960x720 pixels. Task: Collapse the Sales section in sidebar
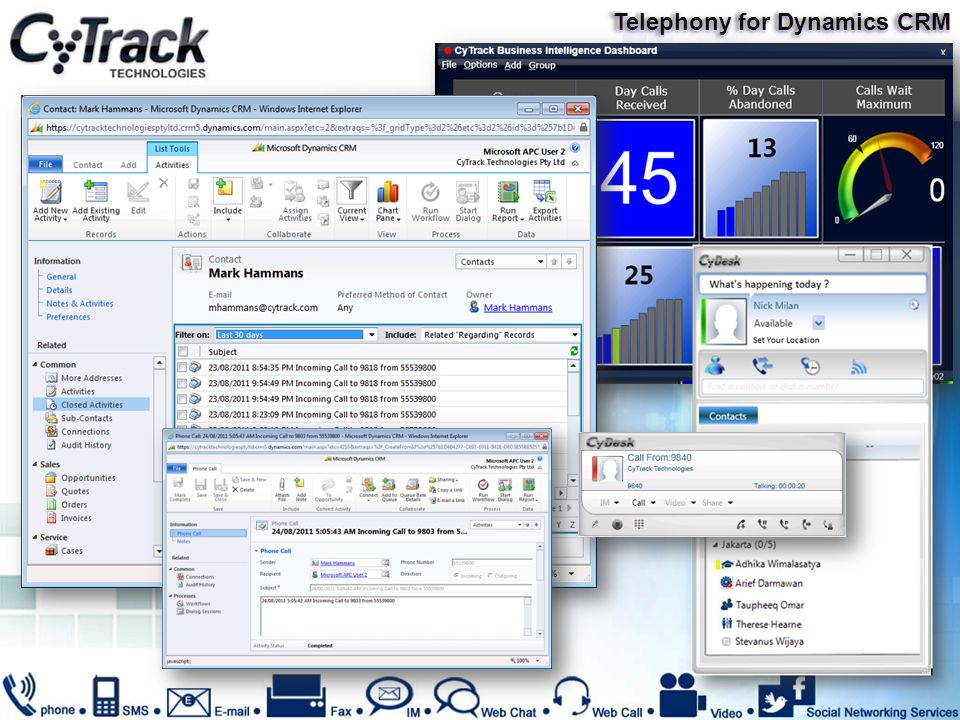(35, 464)
